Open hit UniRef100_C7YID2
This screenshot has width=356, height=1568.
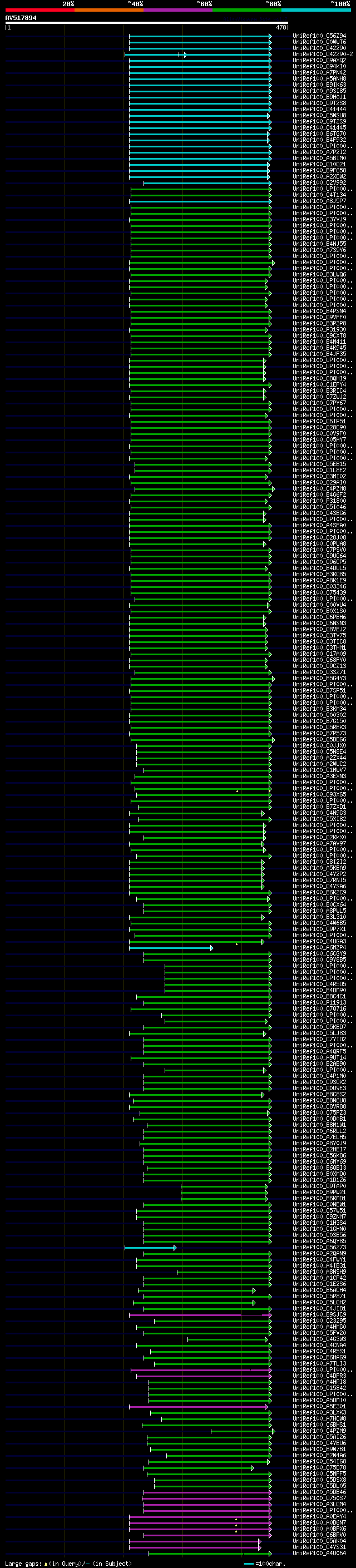[x=319, y=1039]
